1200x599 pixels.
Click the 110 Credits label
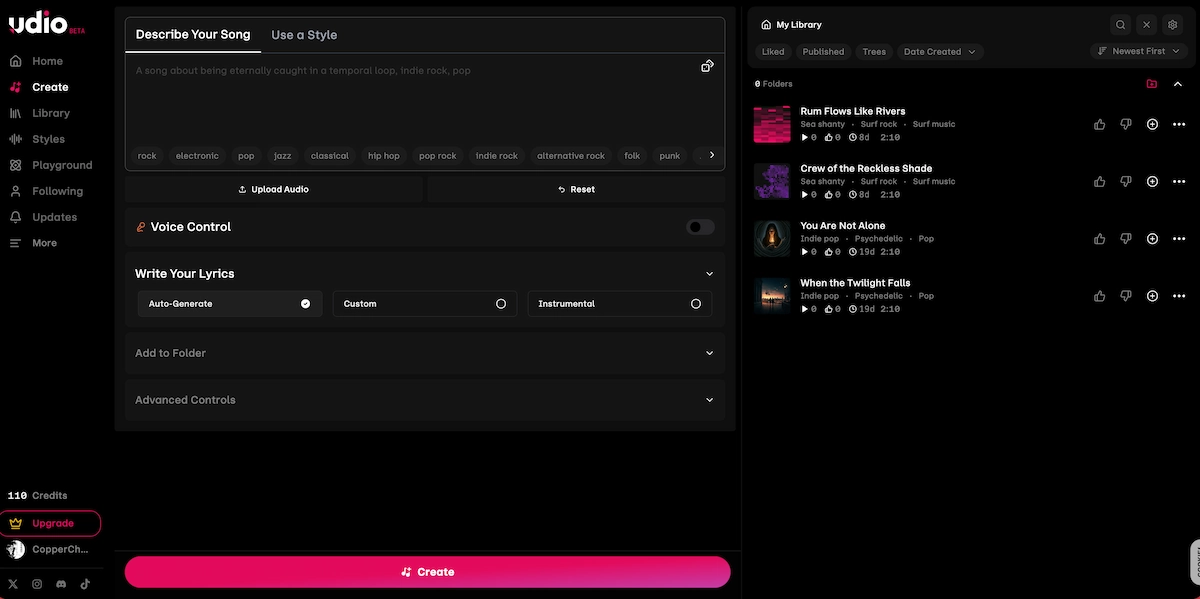click(x=37, y=496)
